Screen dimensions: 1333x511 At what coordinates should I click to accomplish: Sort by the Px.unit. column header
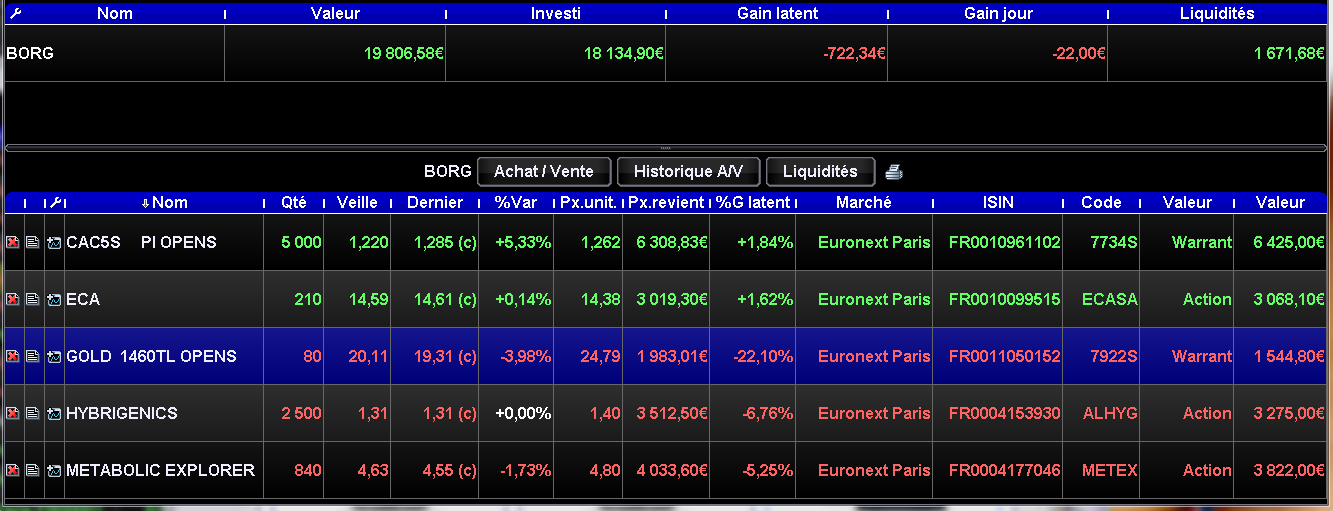tap(588, 202)
